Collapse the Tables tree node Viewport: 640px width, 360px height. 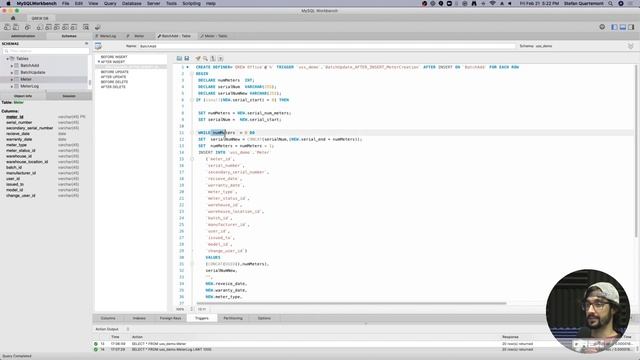tap(7, 59)
